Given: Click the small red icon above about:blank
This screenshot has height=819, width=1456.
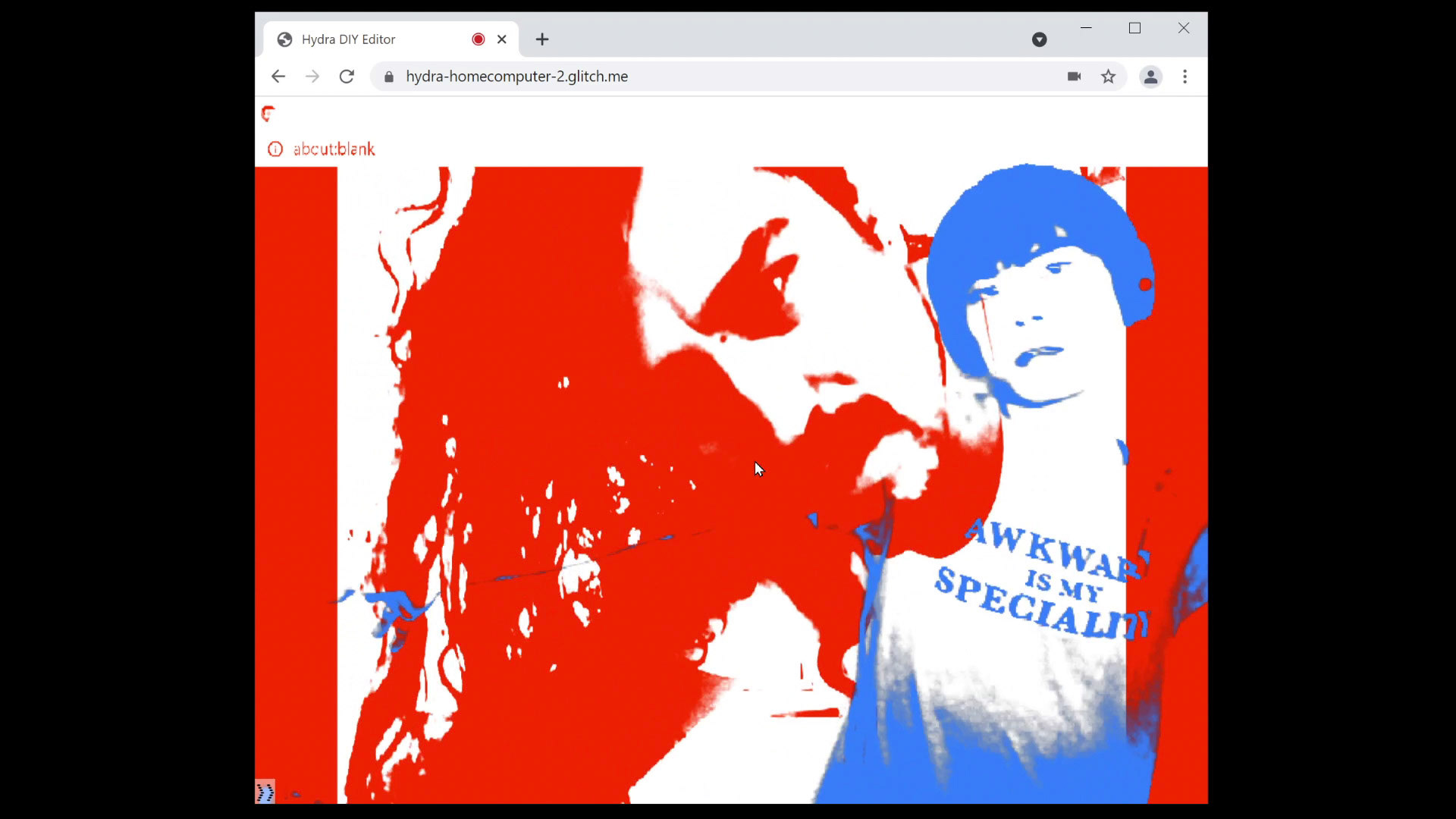Looking at the screenshot, I should point(268,114).
